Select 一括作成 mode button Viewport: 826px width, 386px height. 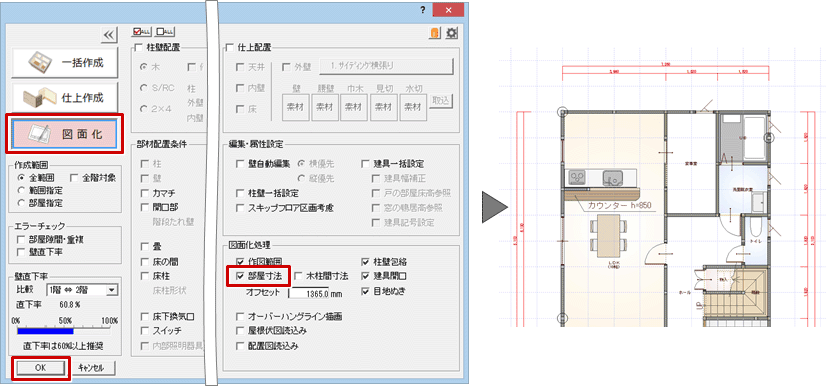65,63
